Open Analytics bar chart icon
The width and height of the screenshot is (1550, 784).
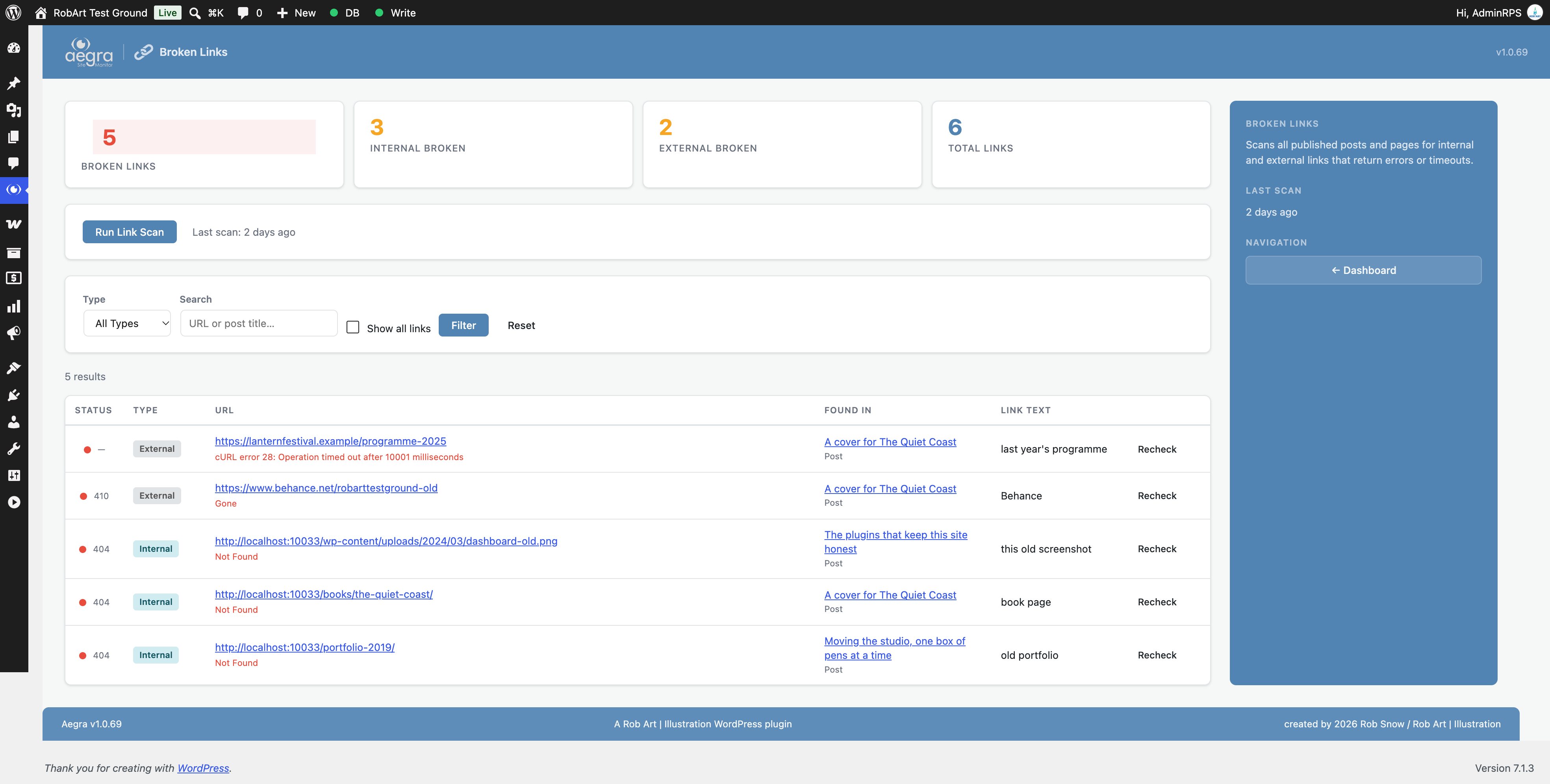14,307
